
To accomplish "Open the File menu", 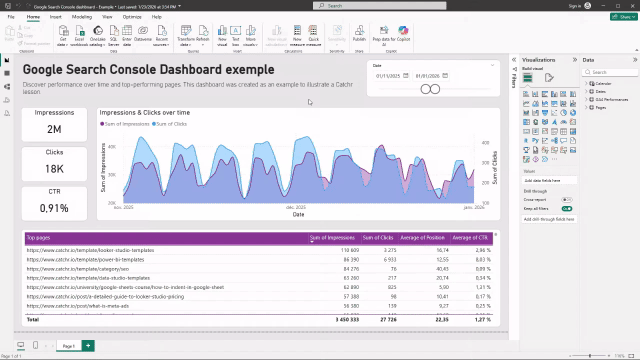I will tap(11, 17).
